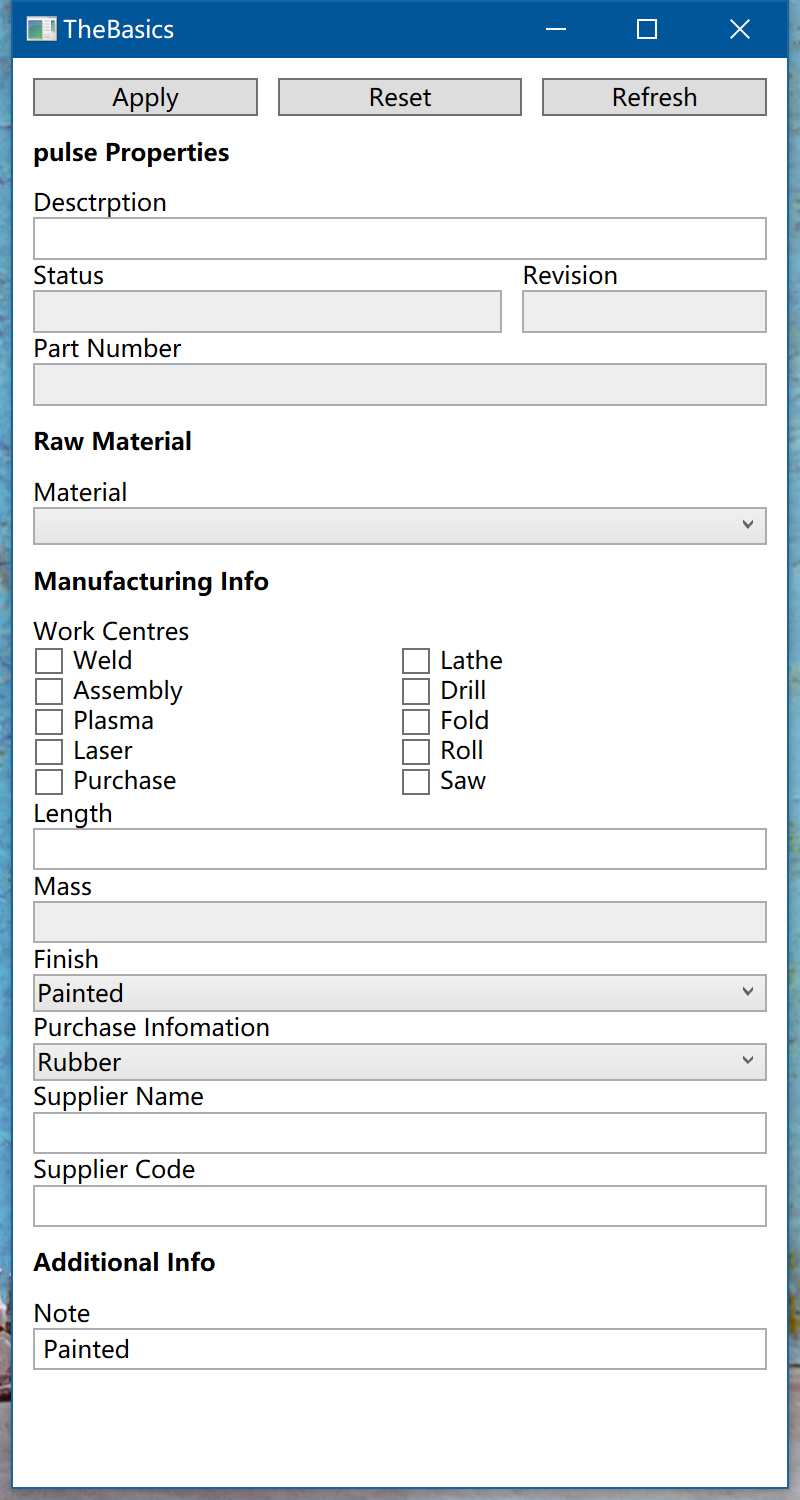This screenshot has width=800, height=1500.
Task: Toggle the Laser checkbox
Action: point(49,751)
